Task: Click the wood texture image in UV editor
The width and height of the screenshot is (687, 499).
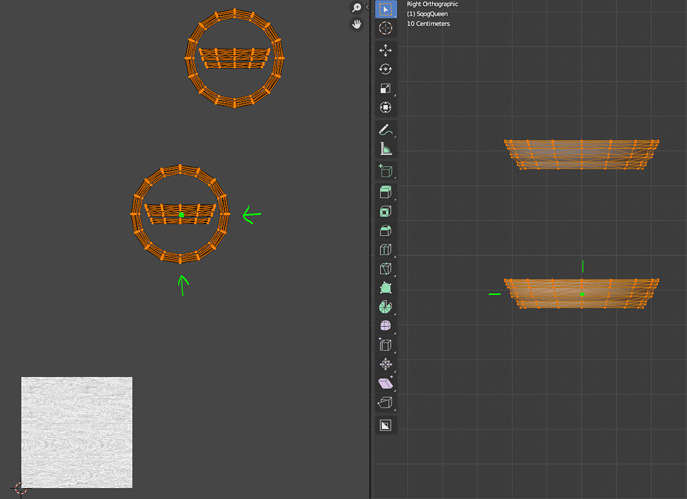Action: click(77, 432)
